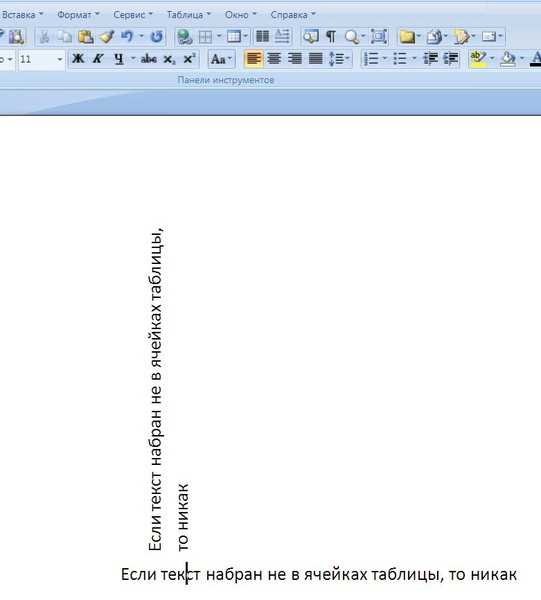Open the line spacing dropdown arrow
This screenshot has width=541, height=600.
pyautogui.click(x=348, y=59)
